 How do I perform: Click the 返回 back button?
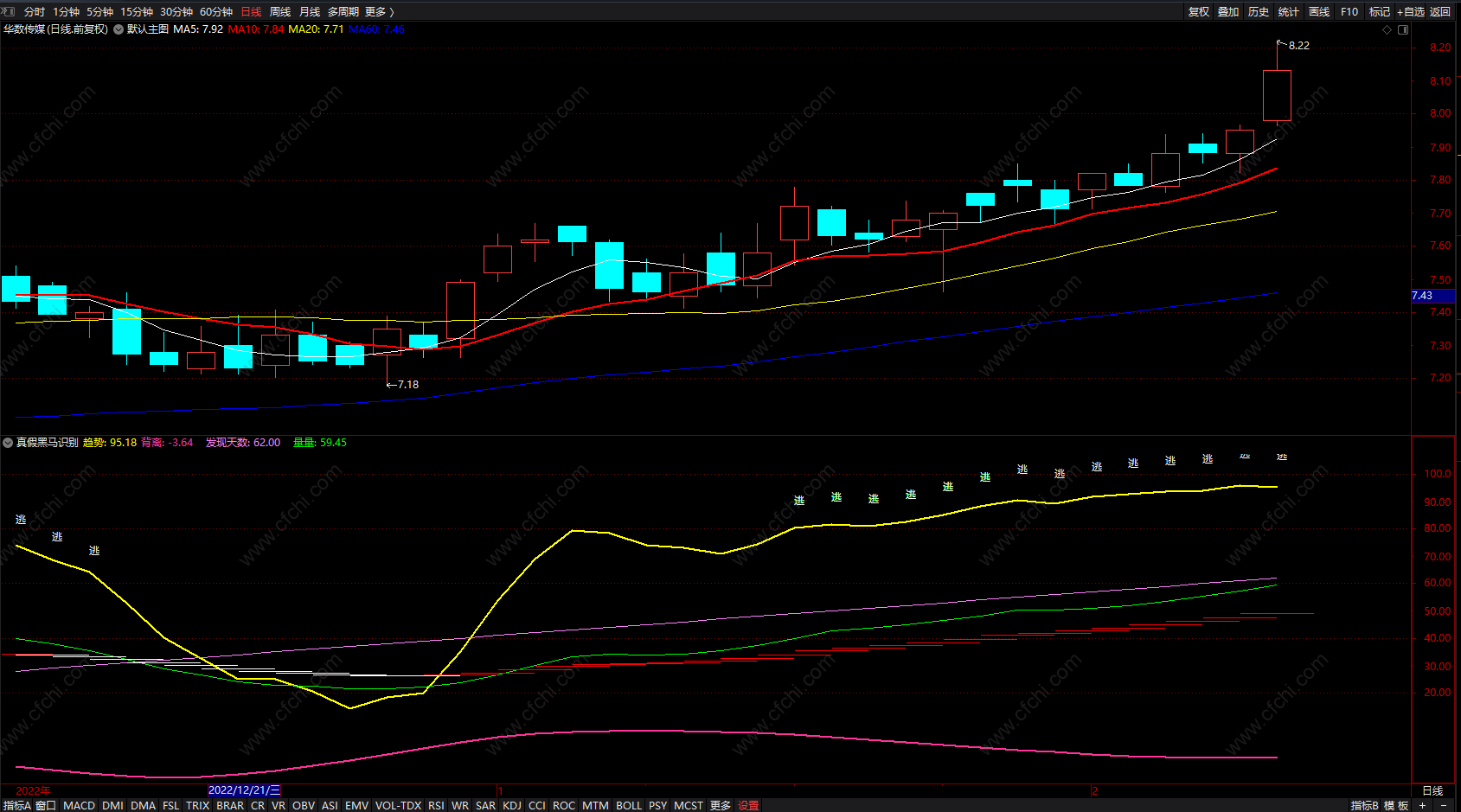click(1440, 12)
